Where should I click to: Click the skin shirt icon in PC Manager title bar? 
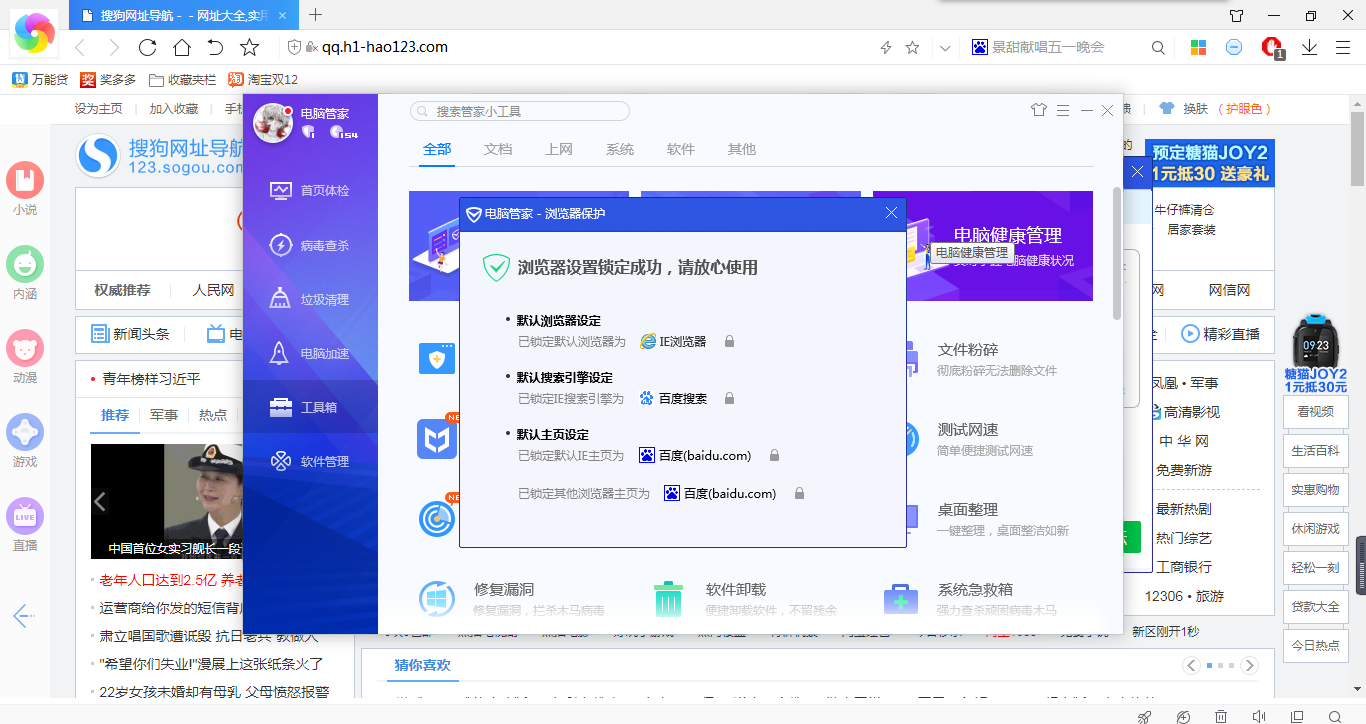[x=1039, y=111]
